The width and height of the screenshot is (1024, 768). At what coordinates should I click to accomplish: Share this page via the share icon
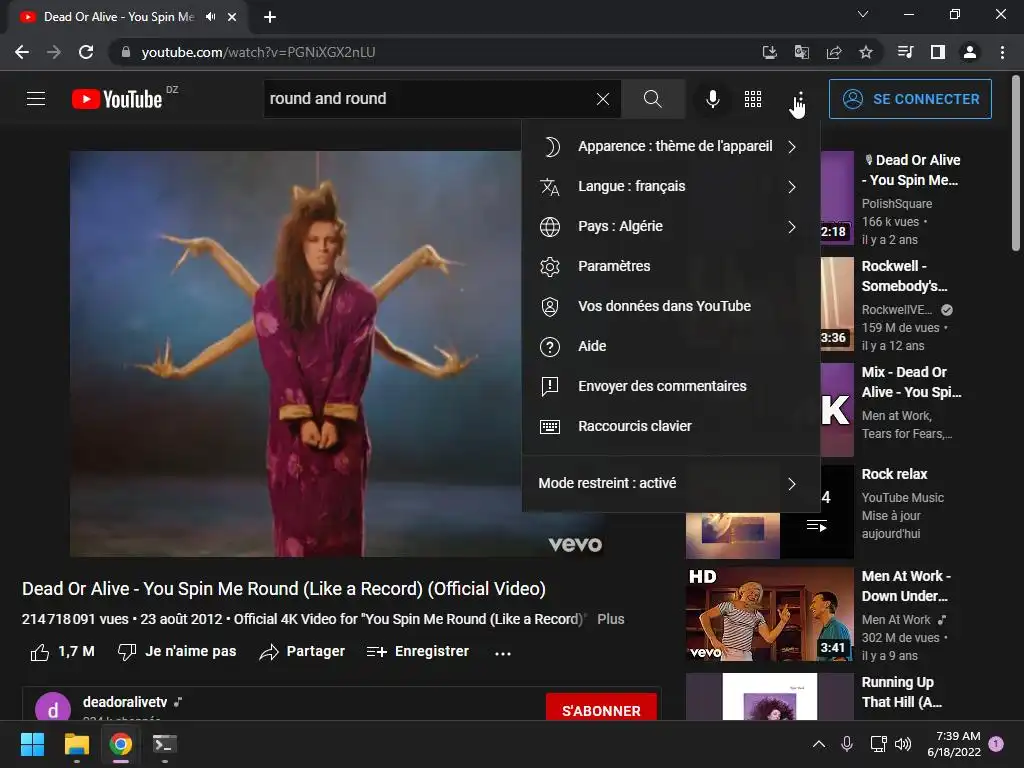coord(834,52)
